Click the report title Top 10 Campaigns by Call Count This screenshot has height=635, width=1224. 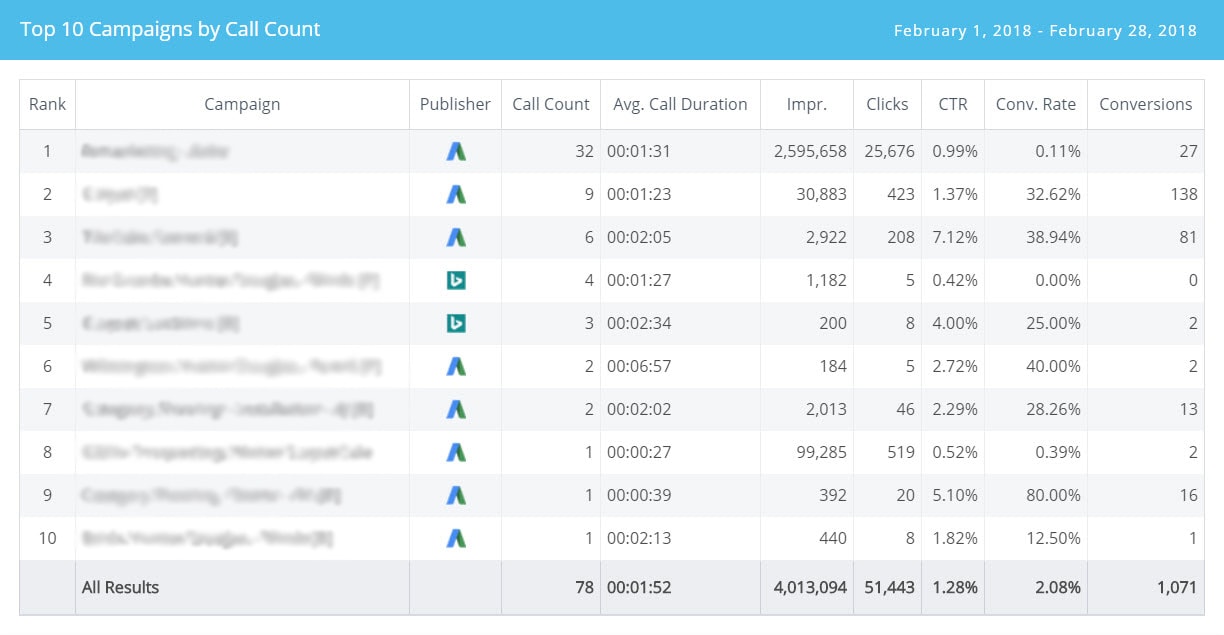click(x=169, y=29)
